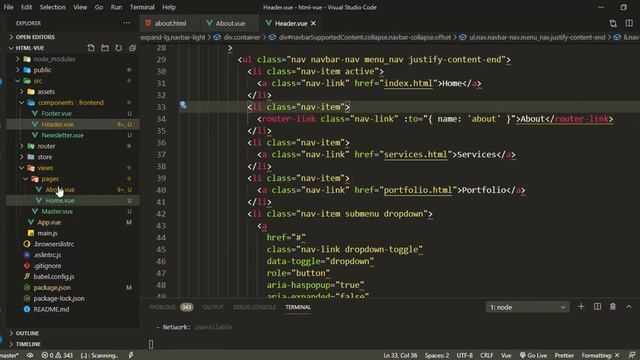Click the New Folder icon in Explorer

[105, 48]
